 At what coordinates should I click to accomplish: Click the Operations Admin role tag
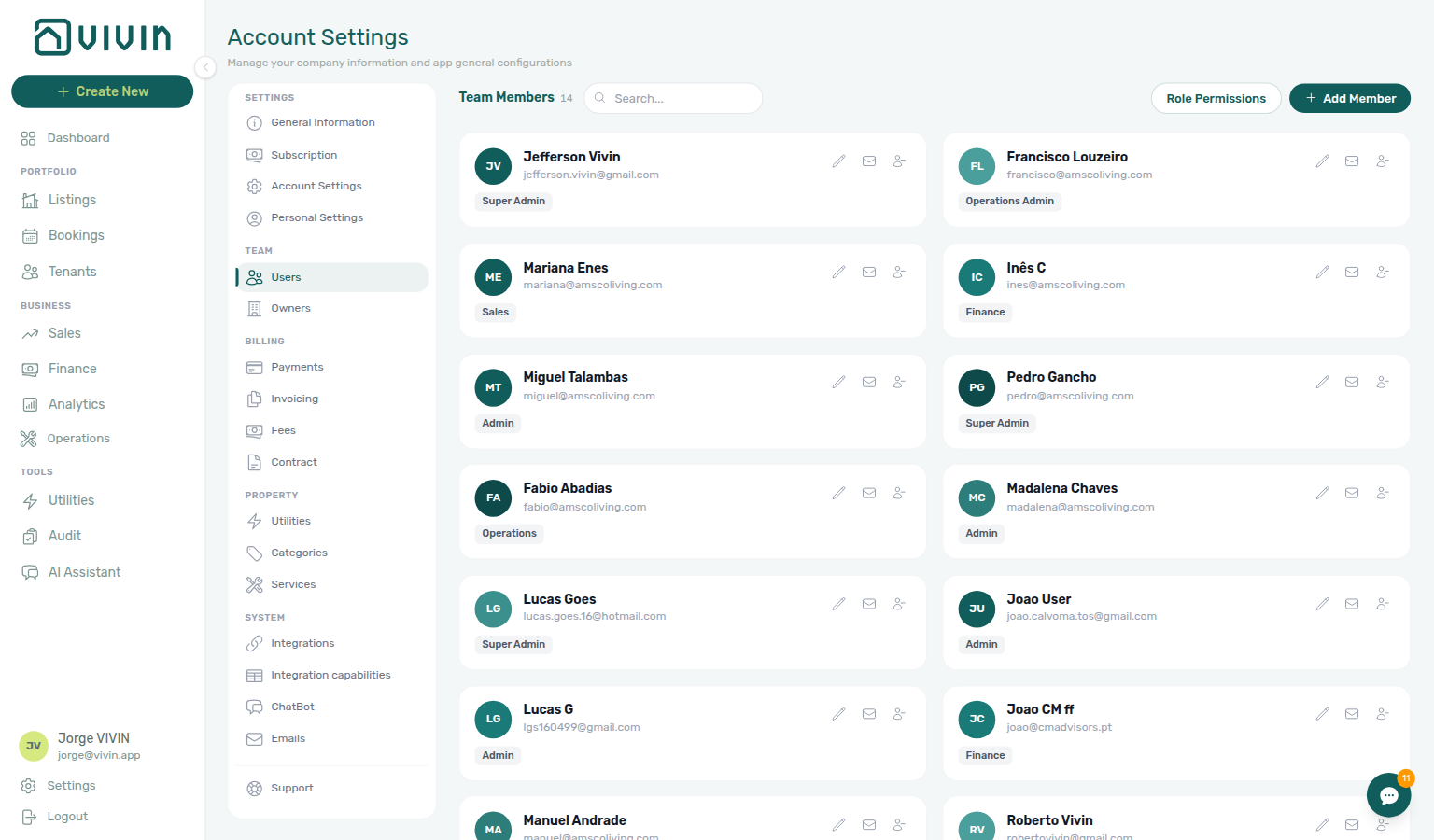(x=1009, y=201)
